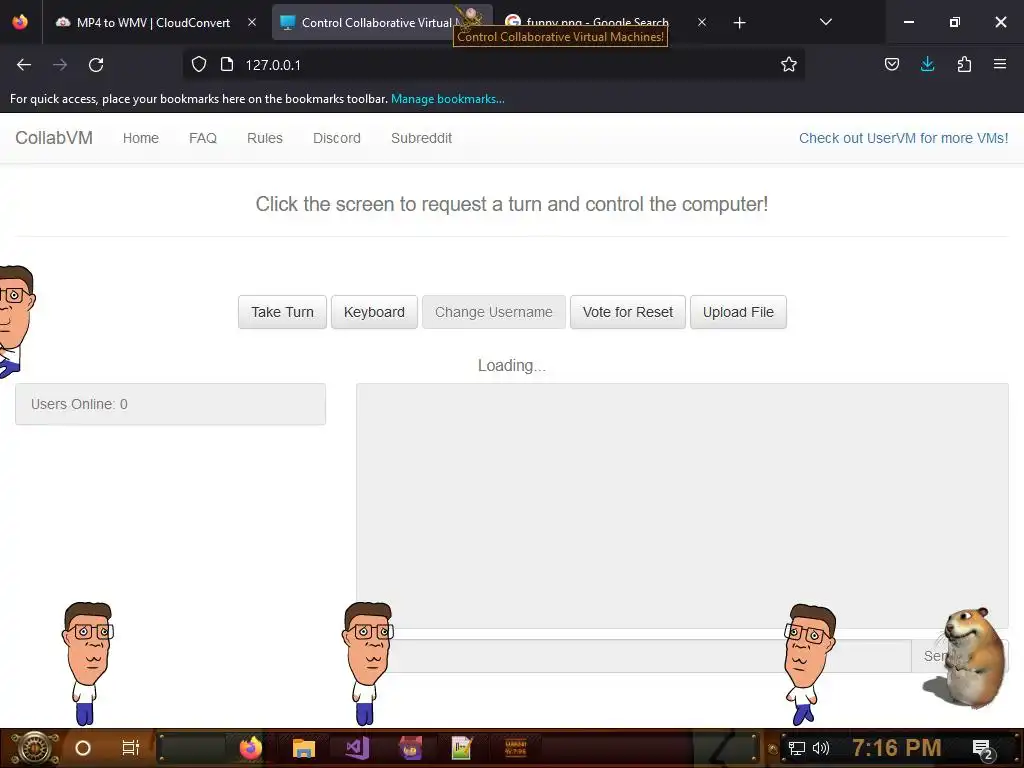Viewport: 1024px width, 768px height.
Task: Open the orange numeric app icon on the taskbar
Action: pyautogui.click(x=515, y=748)
